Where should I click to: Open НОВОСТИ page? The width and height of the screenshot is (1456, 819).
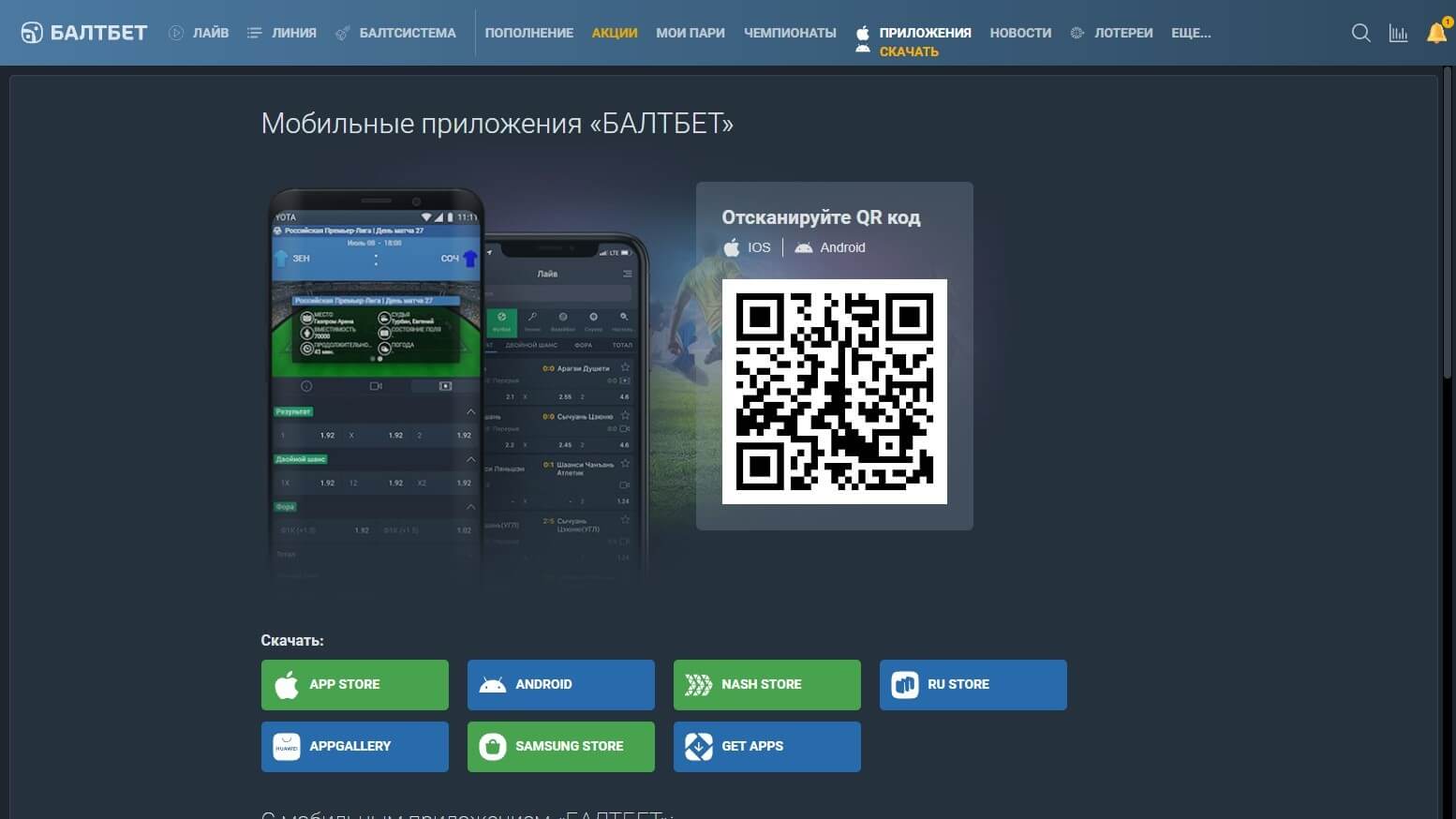click(x=1020, y=33)
